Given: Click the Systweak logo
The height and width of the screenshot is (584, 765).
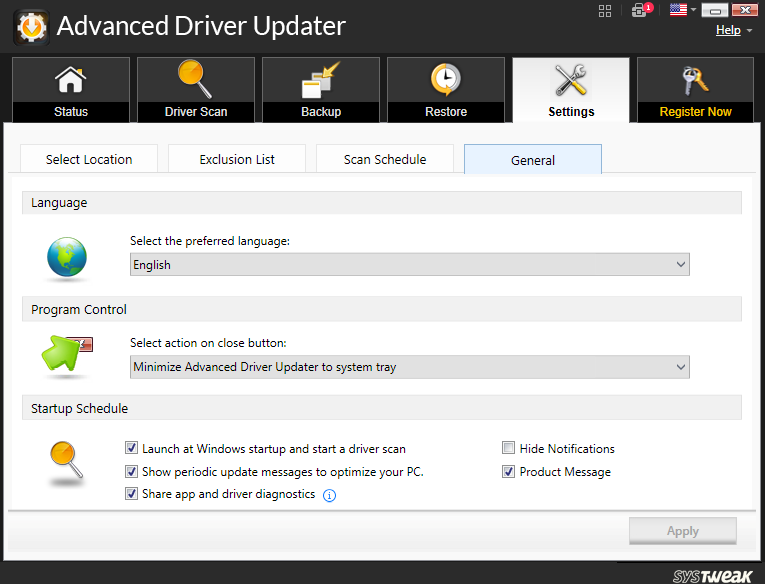Looking at the screenshot, I should pyautogui.click(x=712, y=576).
